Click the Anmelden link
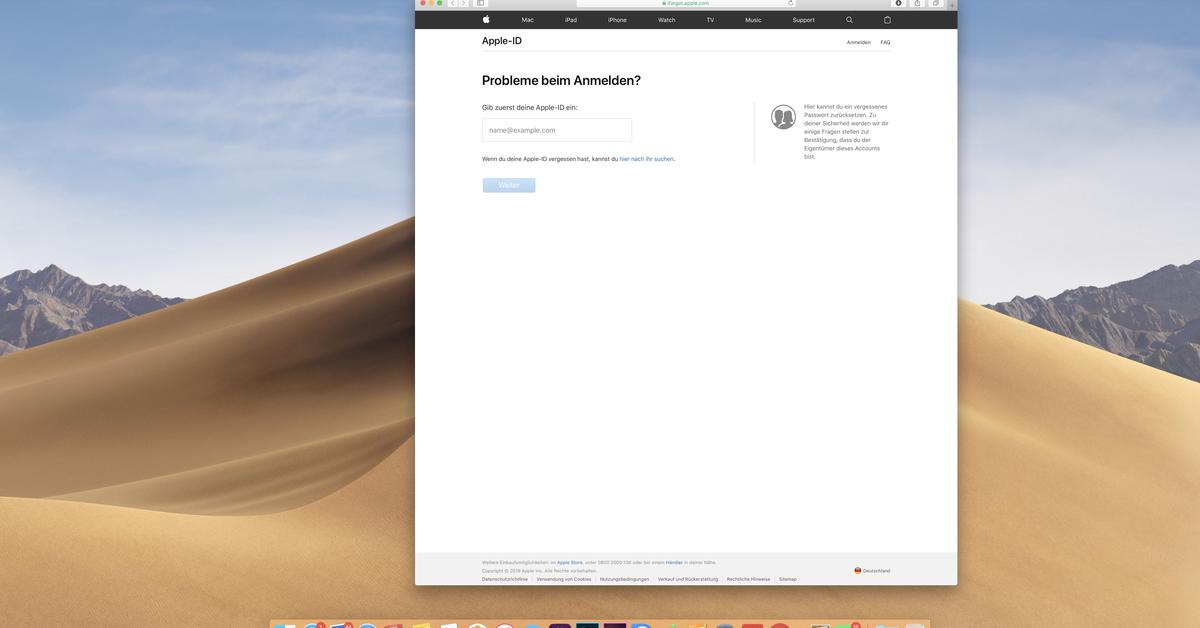The height and width of the screenshot is (628, 1200). 858,42
